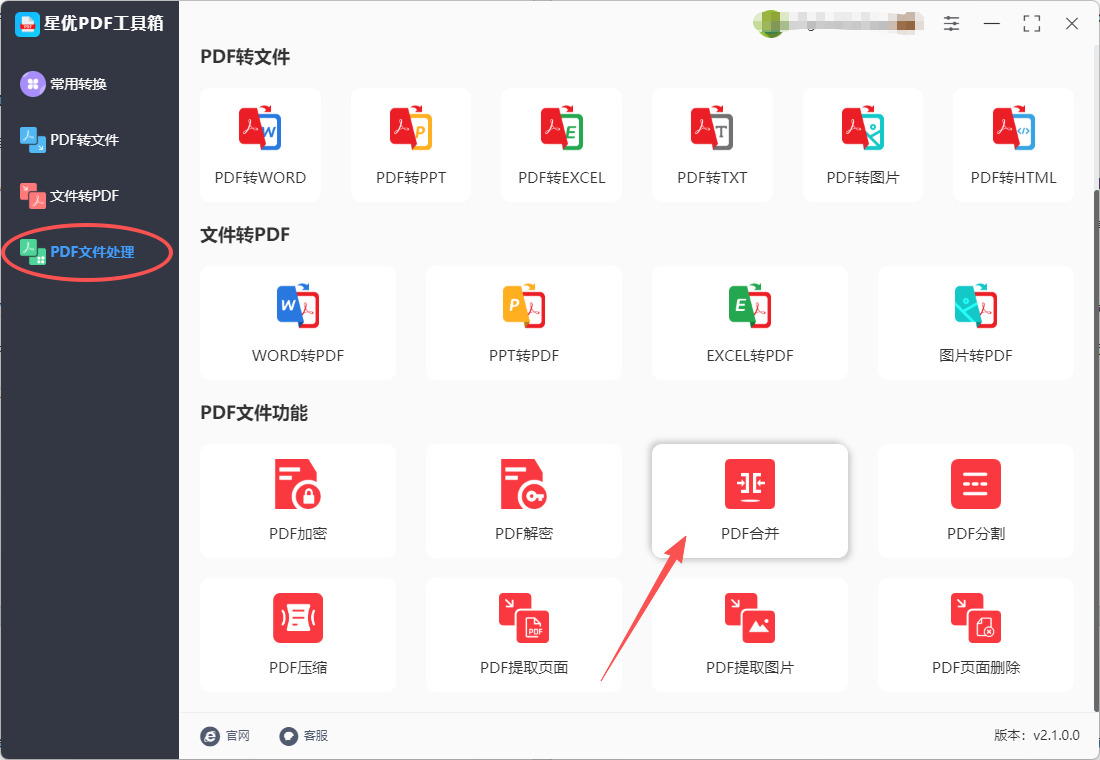Open the settings sliders icon in title bar
Image resolution: width=1100 pixels, height=760 pixels.
click(951, 24)
